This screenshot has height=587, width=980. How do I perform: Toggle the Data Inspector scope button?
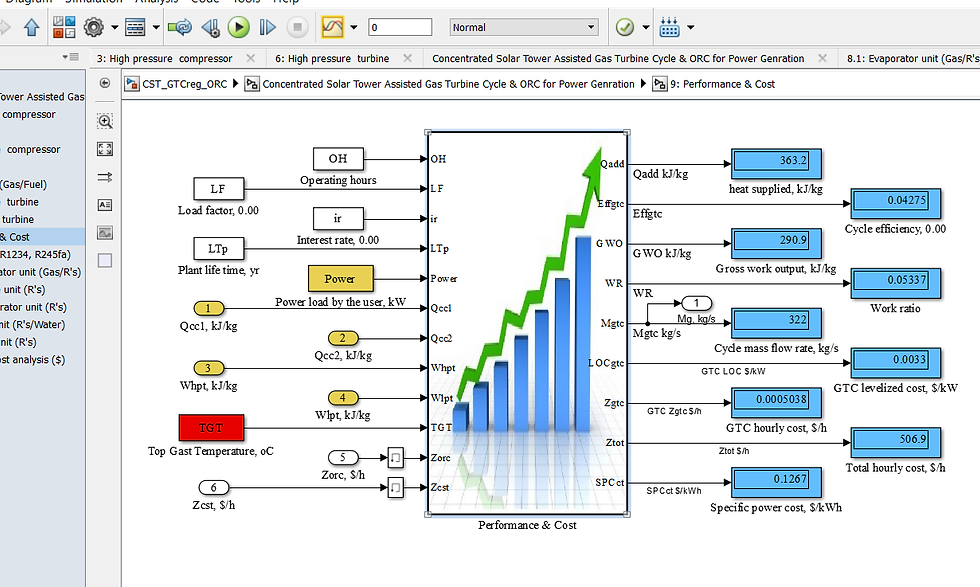[x=332, y=27]
